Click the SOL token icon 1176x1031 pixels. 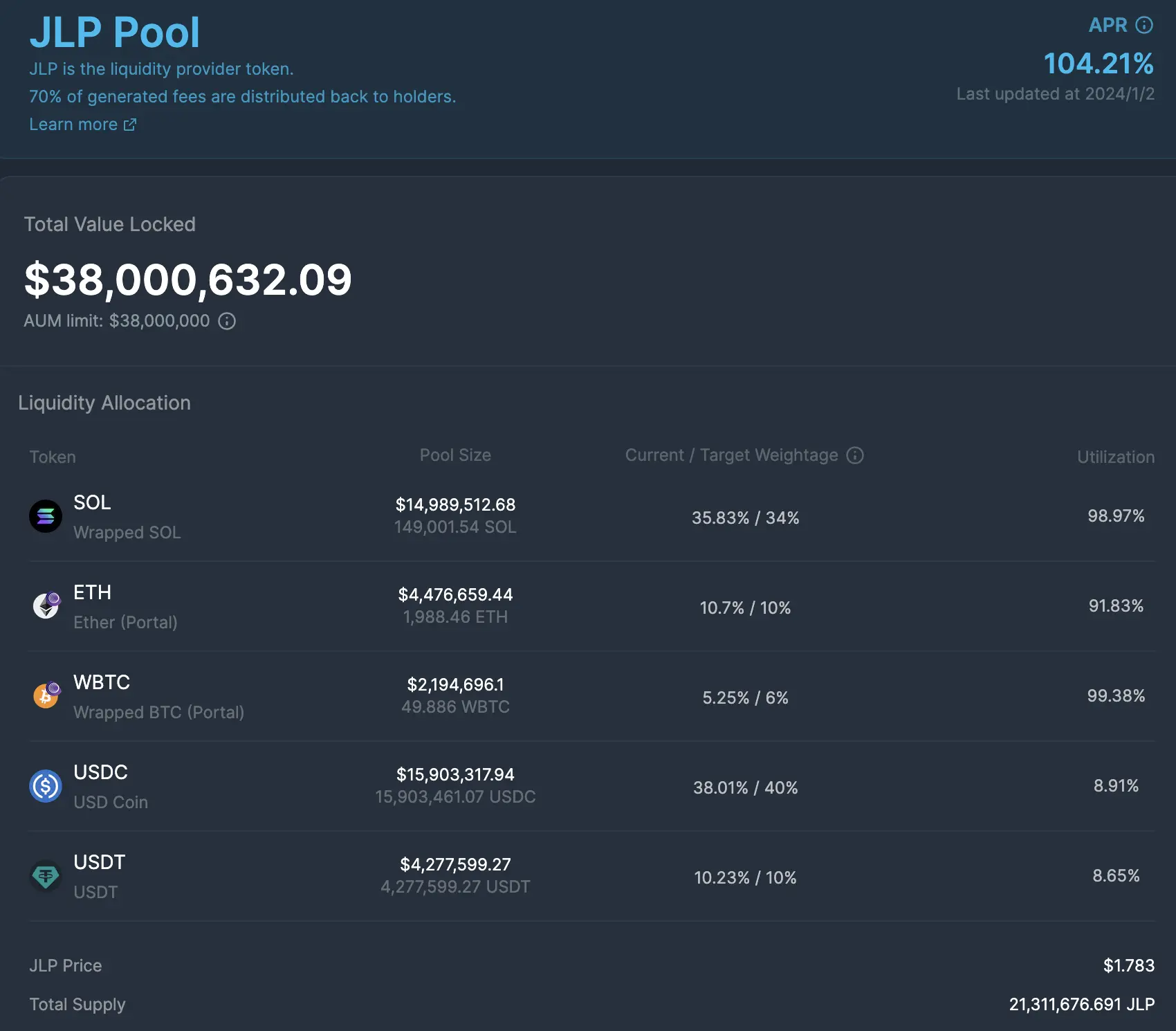tap(45, 516)
